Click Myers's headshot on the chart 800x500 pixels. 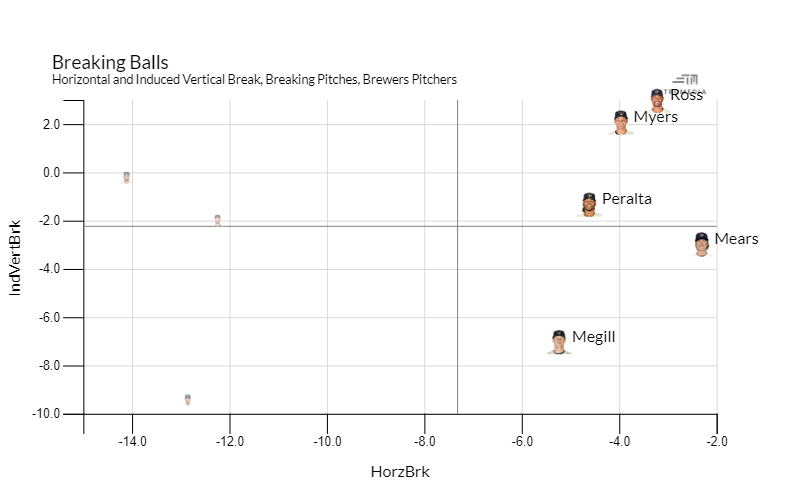[621, 122]
